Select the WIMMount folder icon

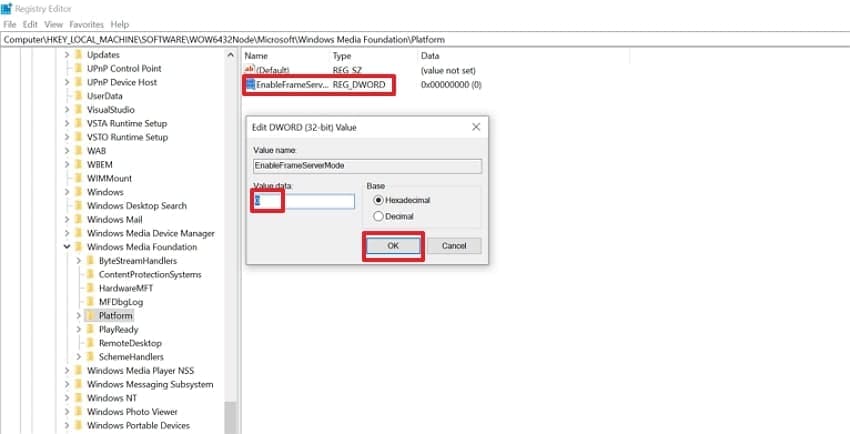78,178
